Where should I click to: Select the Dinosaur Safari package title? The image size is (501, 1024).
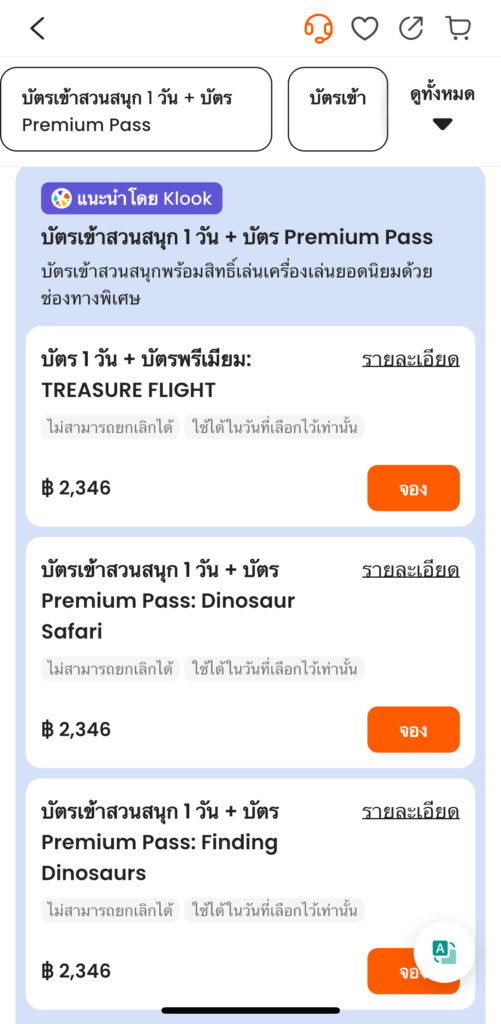[x=168, y=601]
